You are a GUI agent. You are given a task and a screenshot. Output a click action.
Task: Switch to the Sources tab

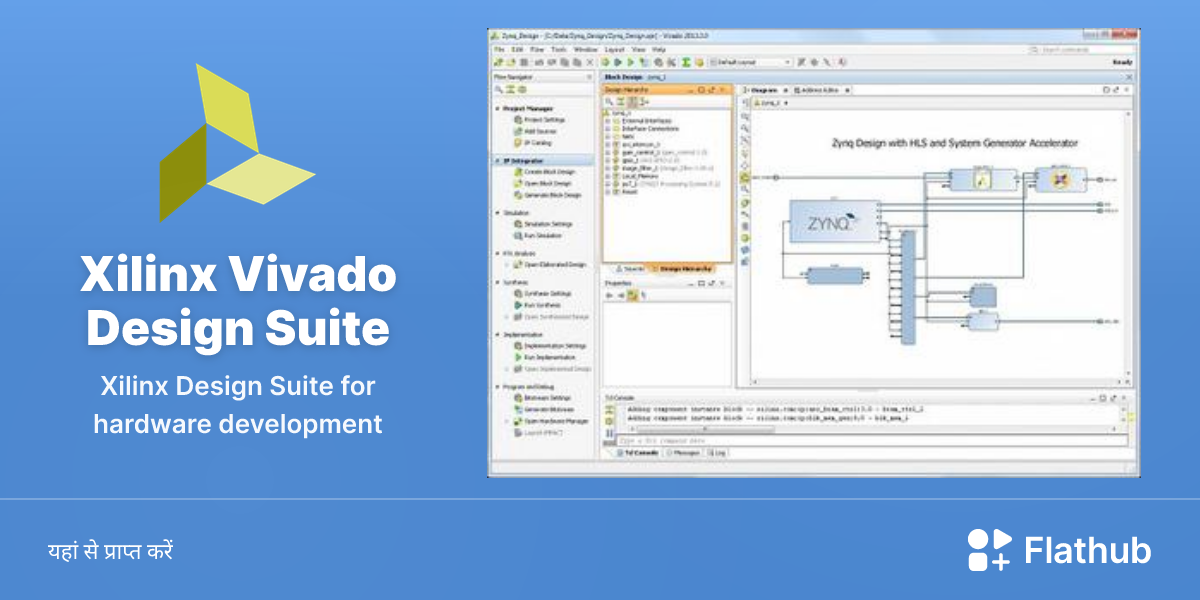click(x=632, y=269)
